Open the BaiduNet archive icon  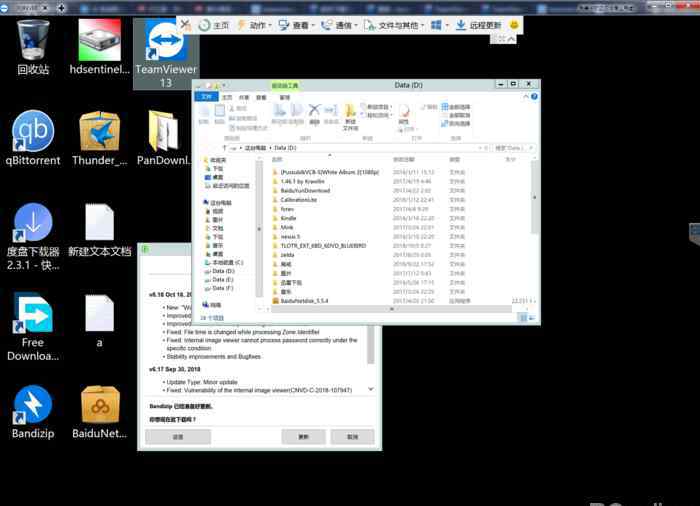(100, 412)
